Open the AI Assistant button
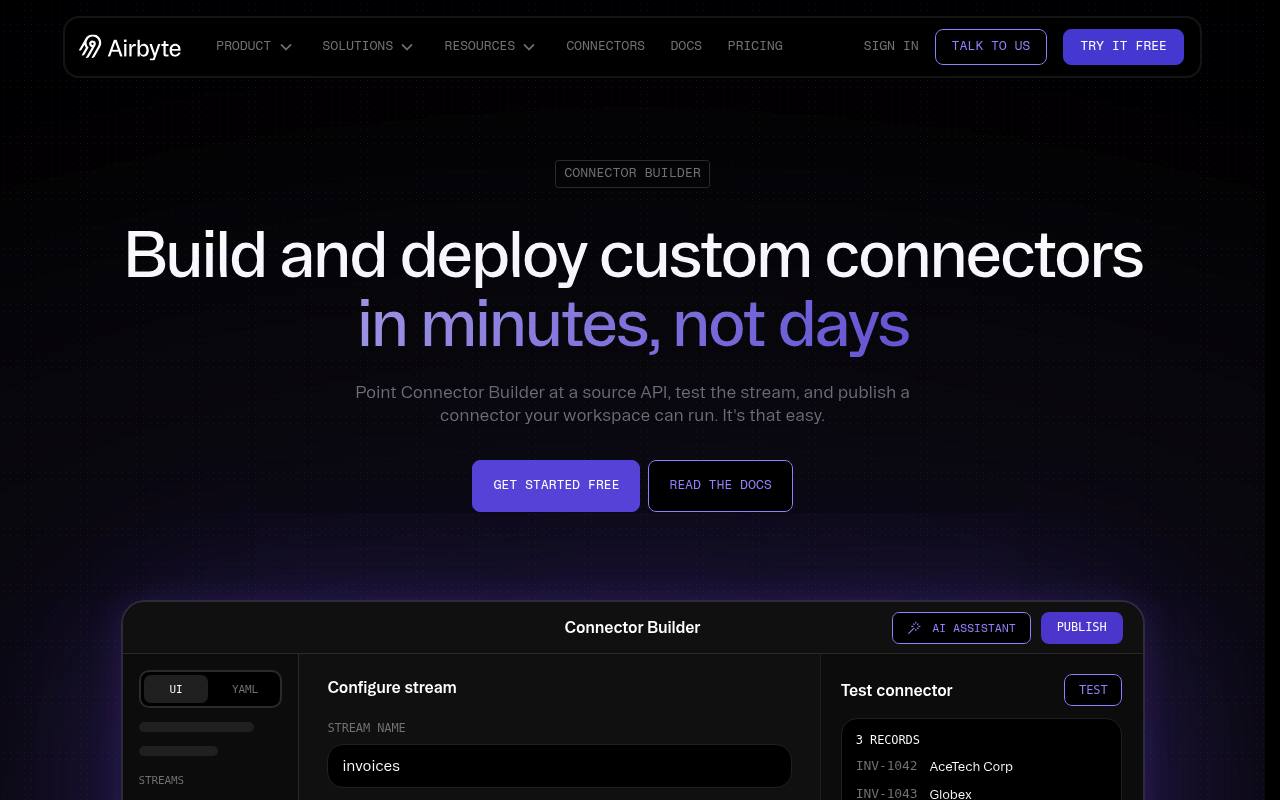 (x=961, y=628)
